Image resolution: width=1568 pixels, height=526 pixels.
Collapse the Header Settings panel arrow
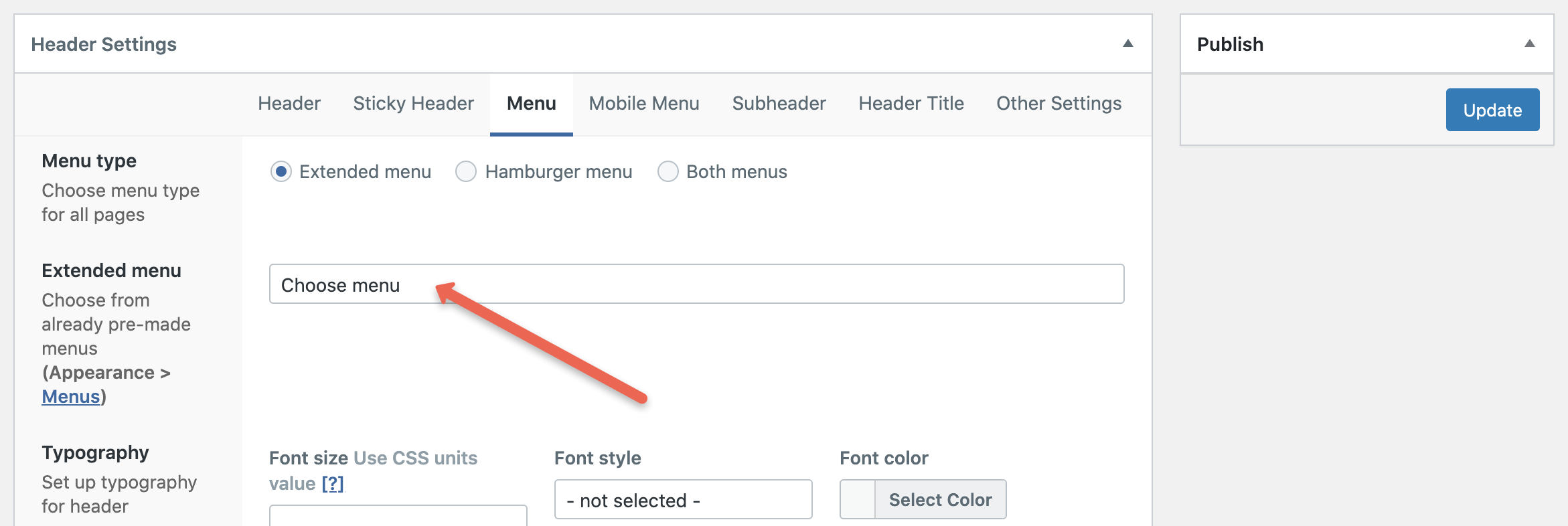coord(1127,43)
